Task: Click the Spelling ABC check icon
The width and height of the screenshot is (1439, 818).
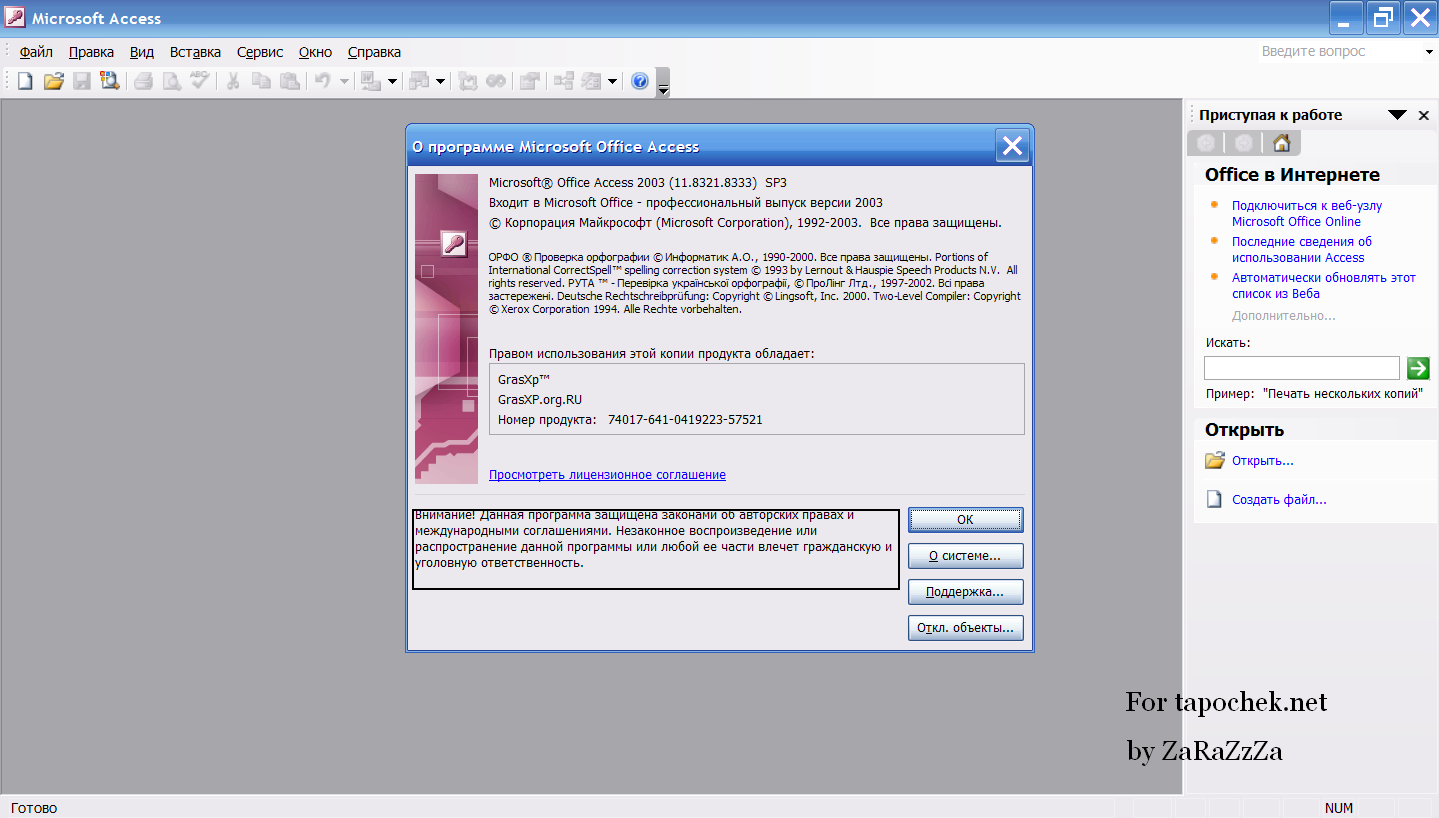Action: (x=200, y=81)
